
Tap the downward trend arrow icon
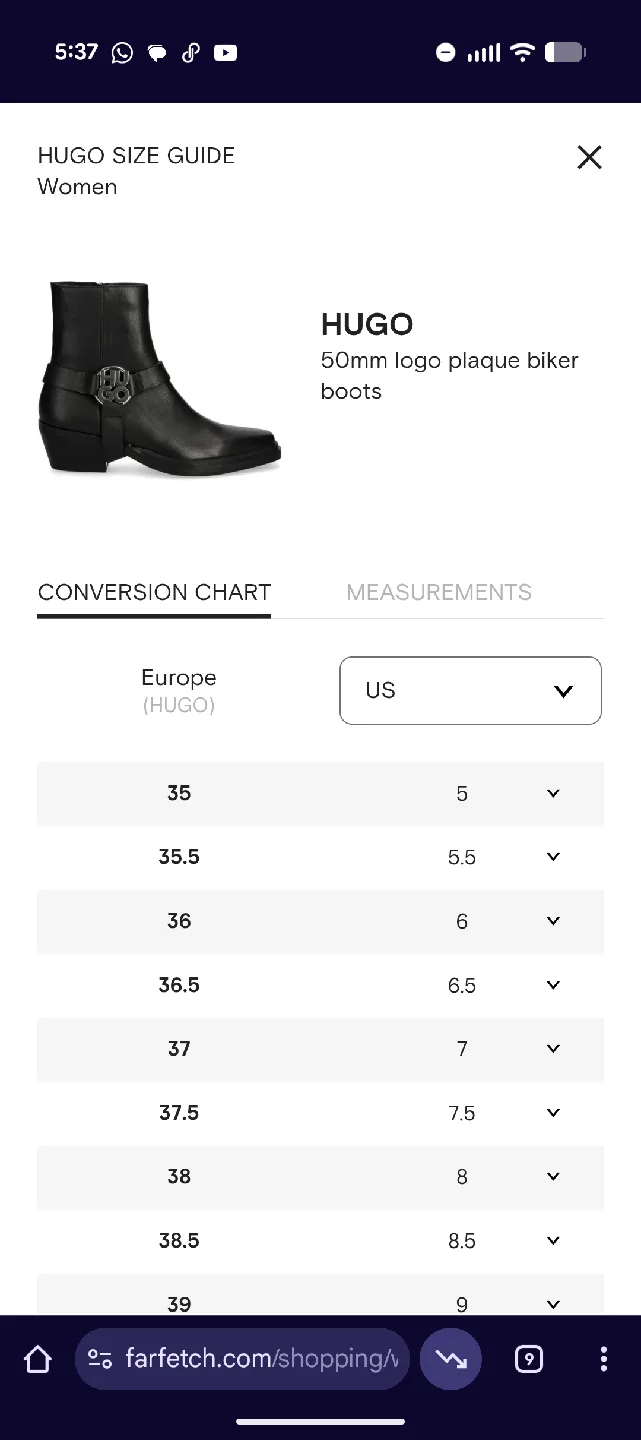coord(451,1359)
